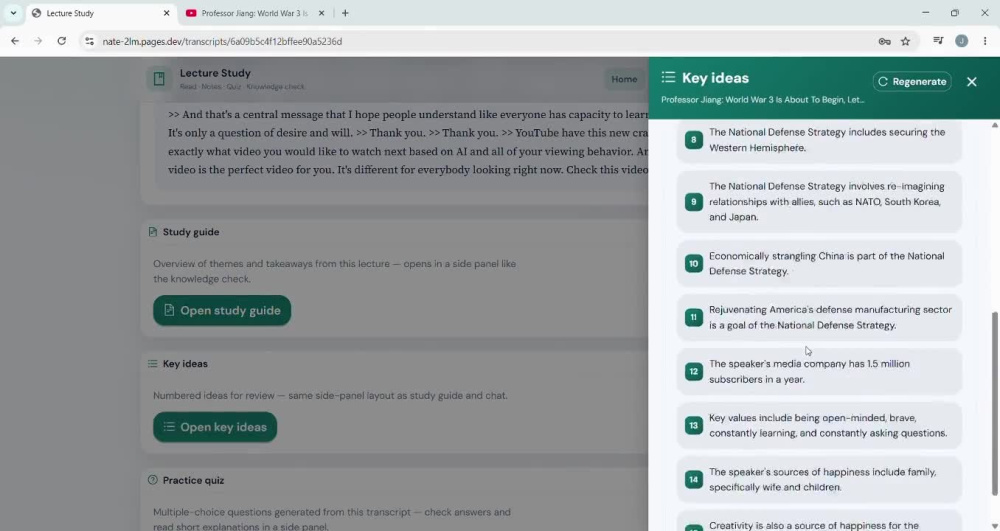This screenshot has height=531, width=1000.
Task: Reload the current page
Action: [61, 41]
